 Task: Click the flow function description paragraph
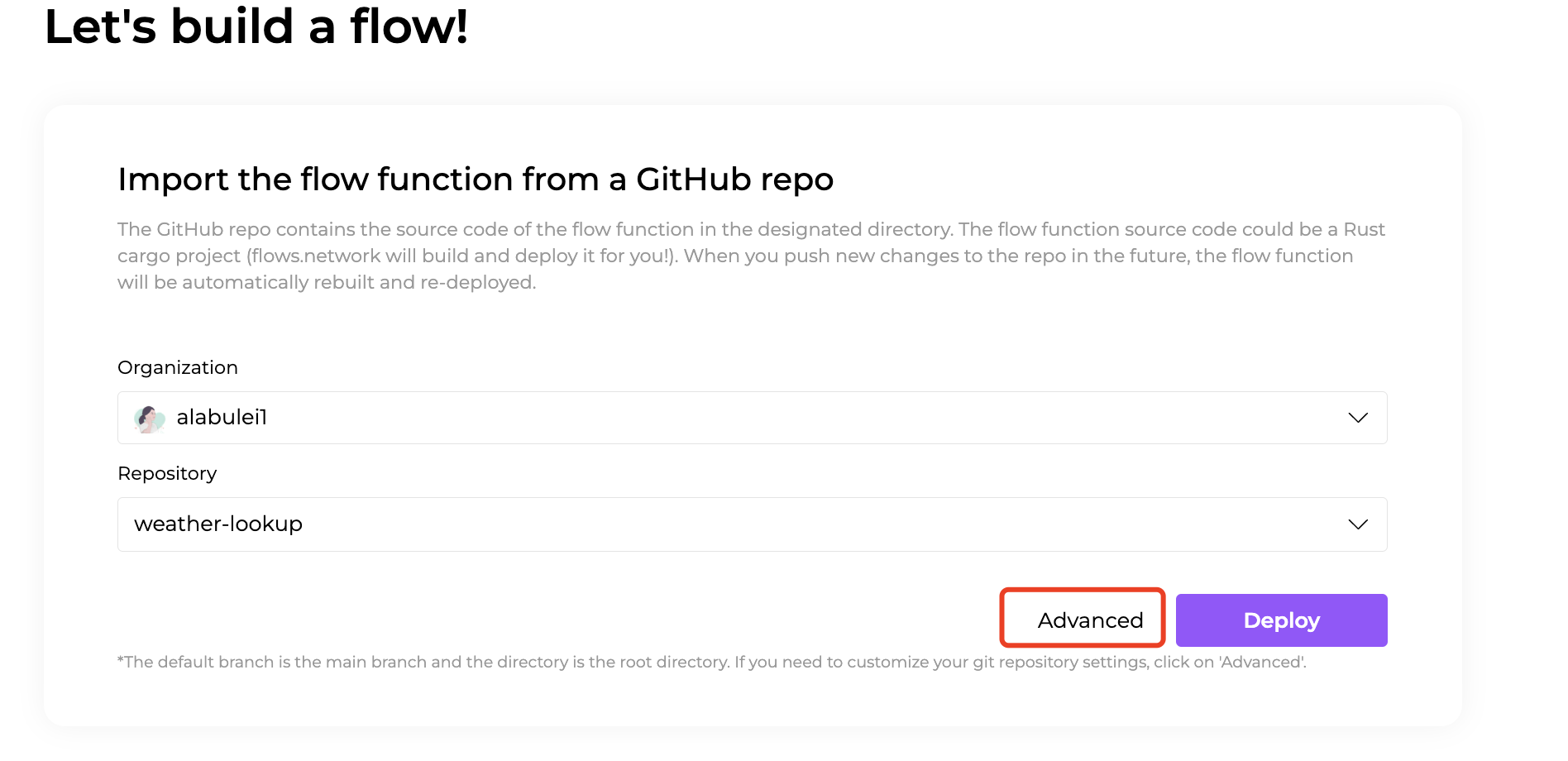pos(744,255)
